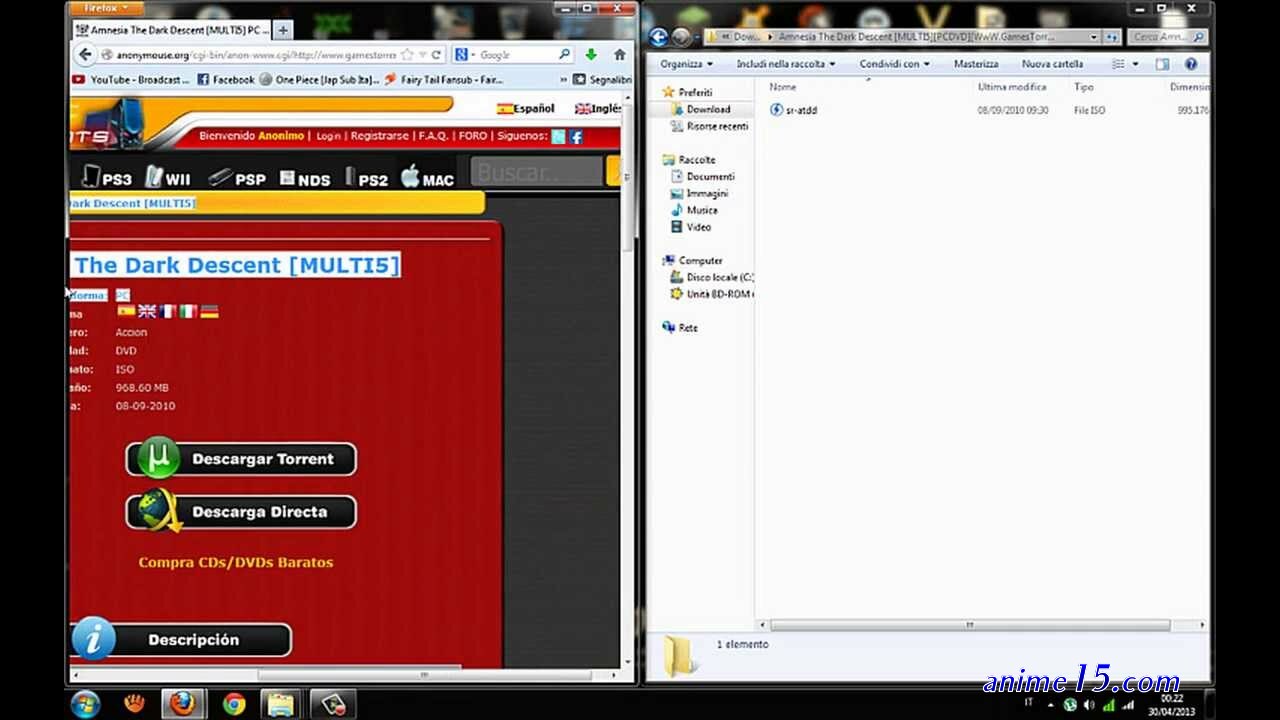The height and width of the screenshot is (720, 1280).
Task: Open Firefox downloads green arrow
Action: [591, 55]
